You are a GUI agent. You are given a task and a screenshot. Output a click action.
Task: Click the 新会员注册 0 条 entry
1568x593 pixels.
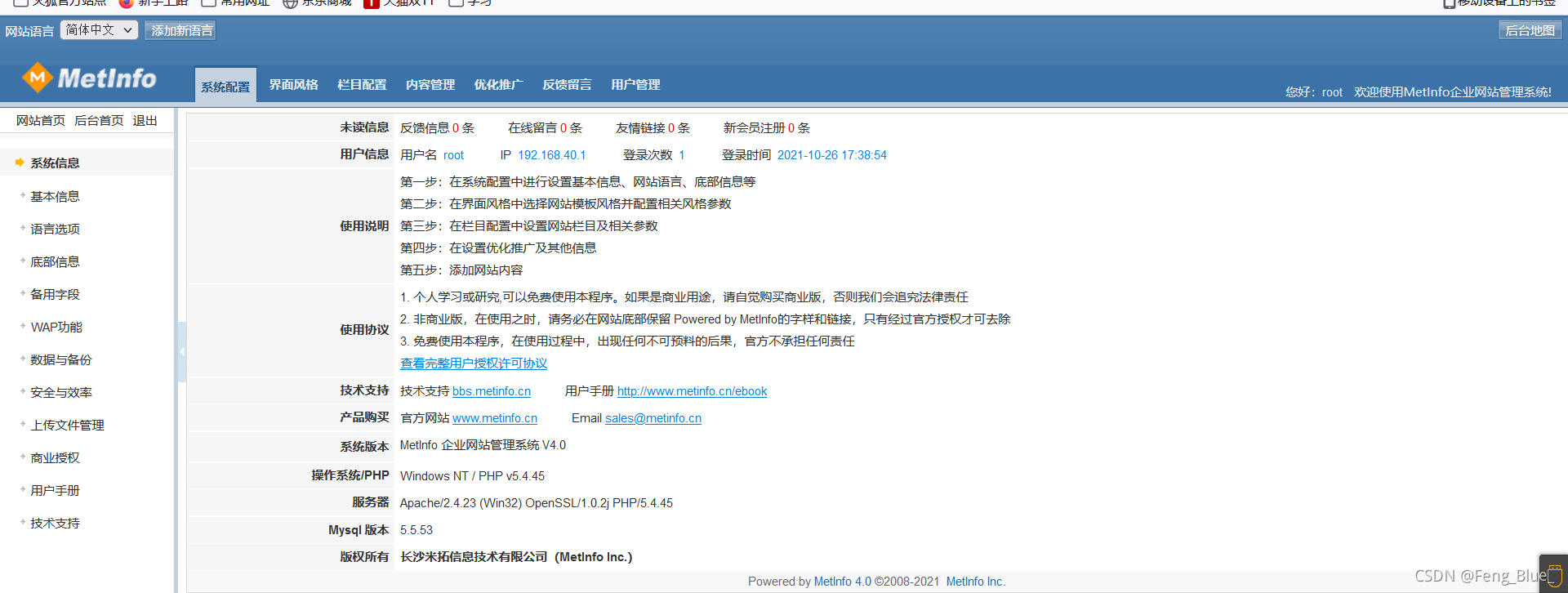[766, 128]
